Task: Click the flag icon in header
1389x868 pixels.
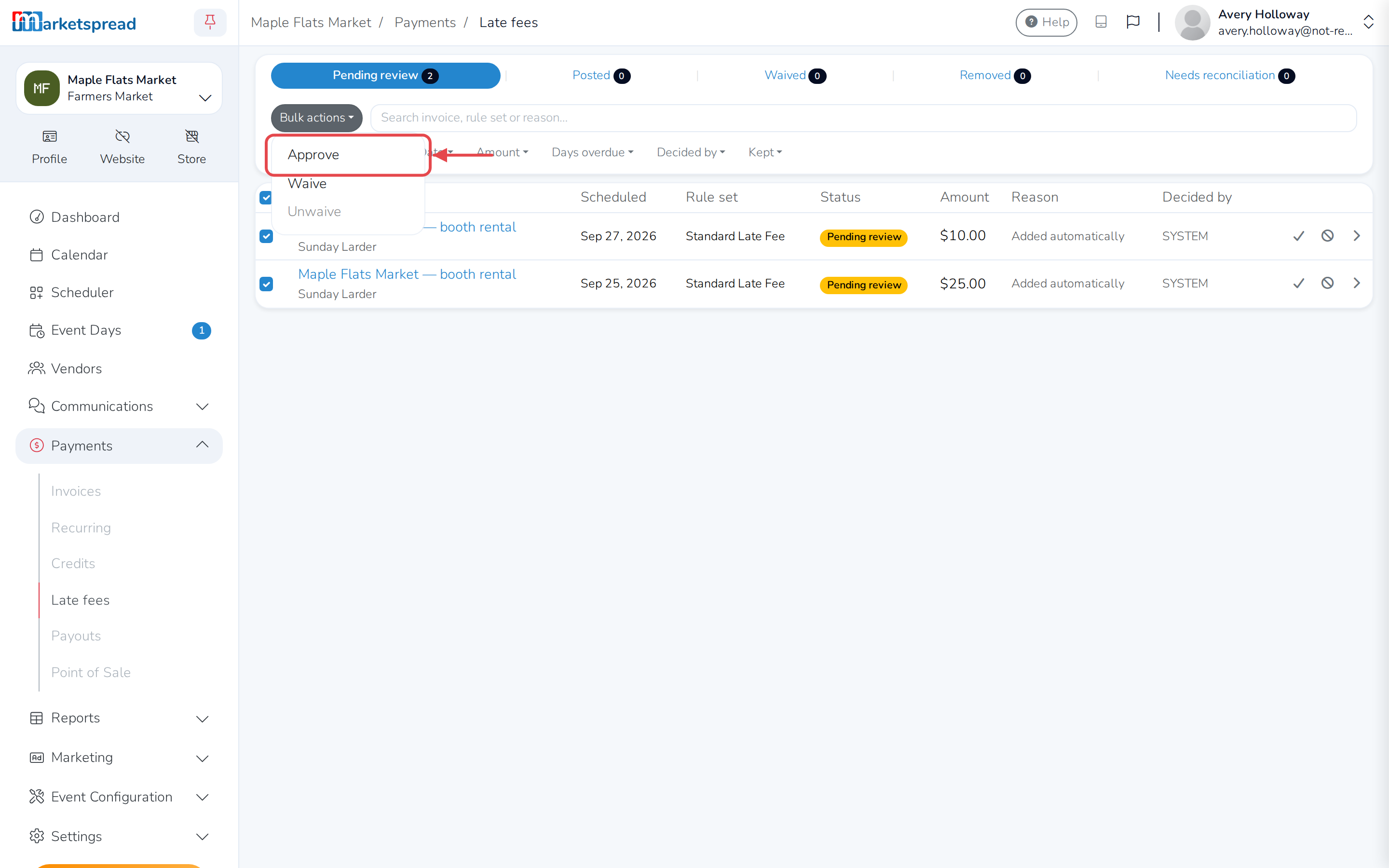Action: [1133, 22]
